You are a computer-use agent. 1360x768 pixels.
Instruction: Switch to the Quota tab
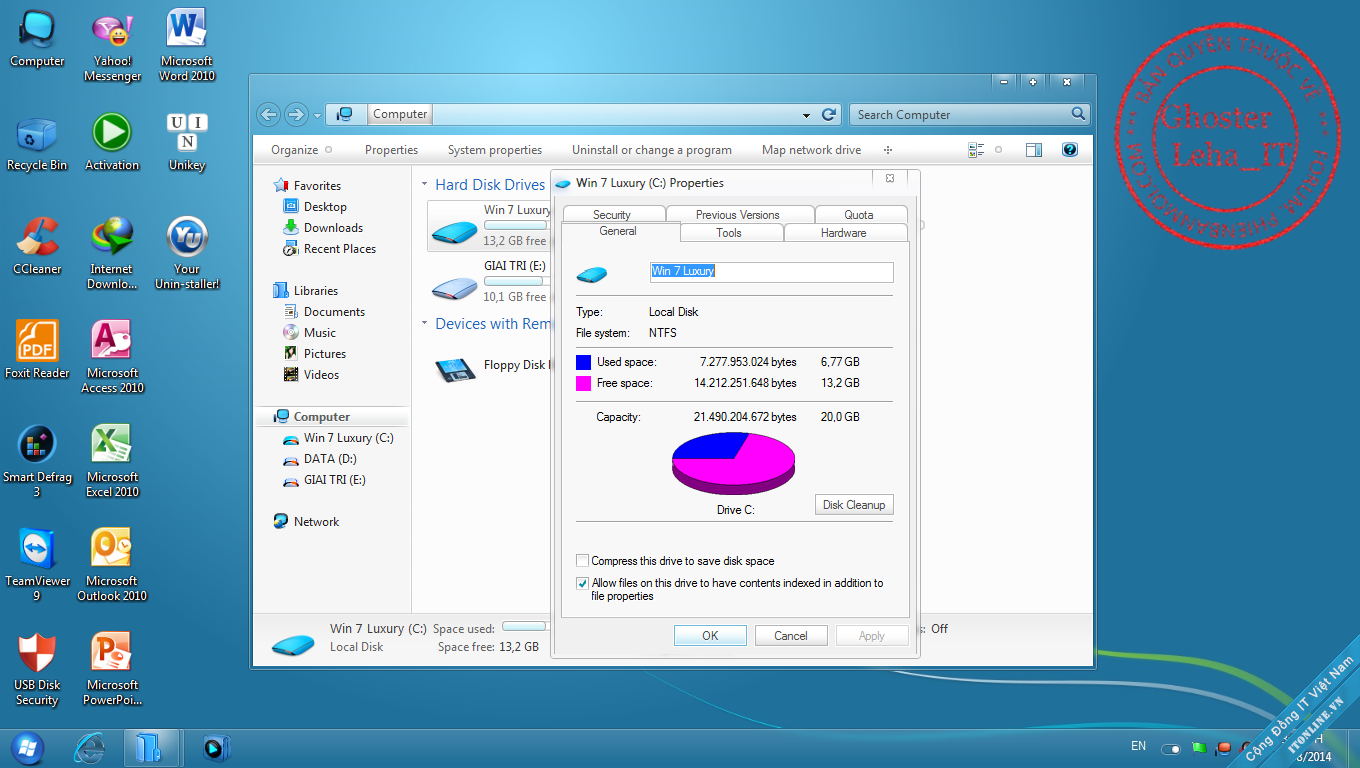(859, 214)
